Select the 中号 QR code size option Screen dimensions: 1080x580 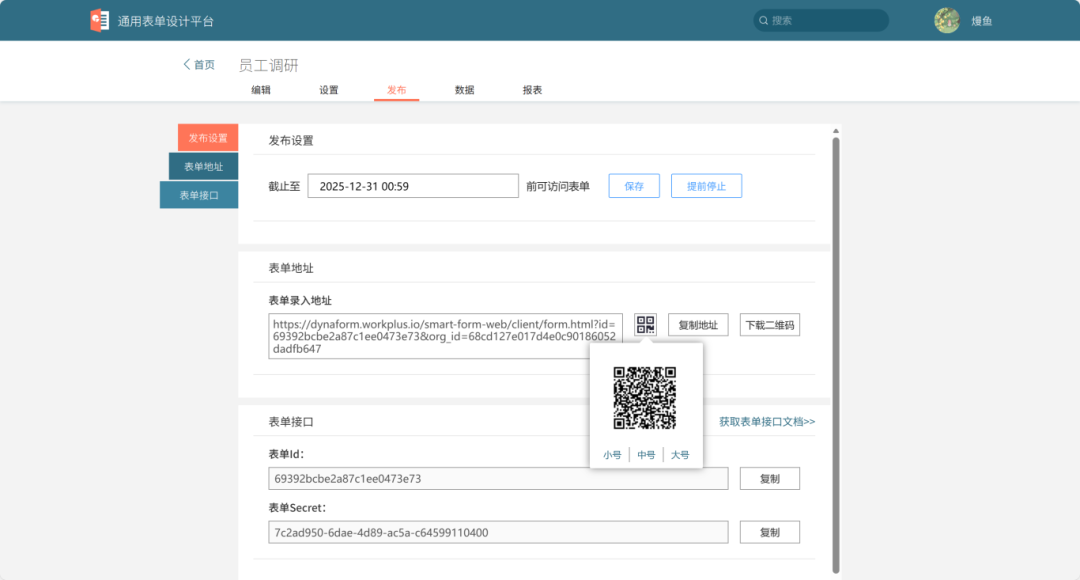646,454
